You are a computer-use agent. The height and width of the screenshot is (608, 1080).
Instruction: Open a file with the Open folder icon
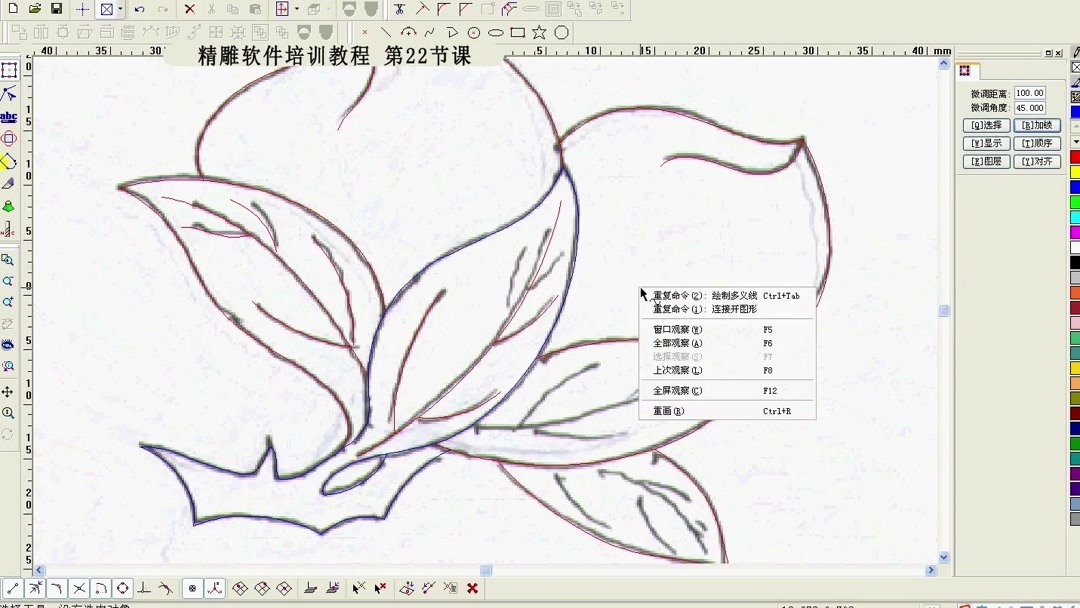[33, 9]
